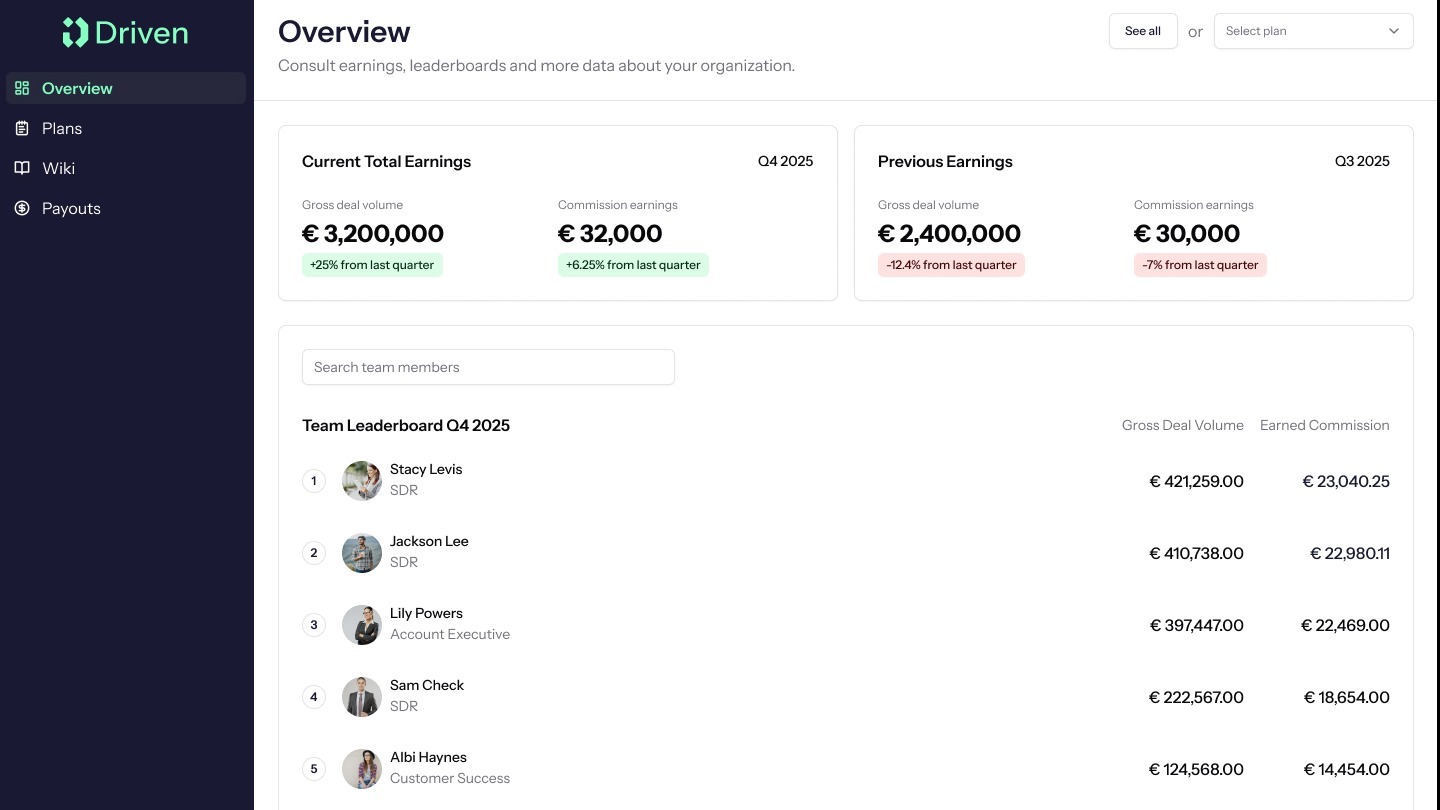This screenshot has height=810, width=1440.
Task: Click the chevron arrow in Select plan
Action: click(1393, 31)
